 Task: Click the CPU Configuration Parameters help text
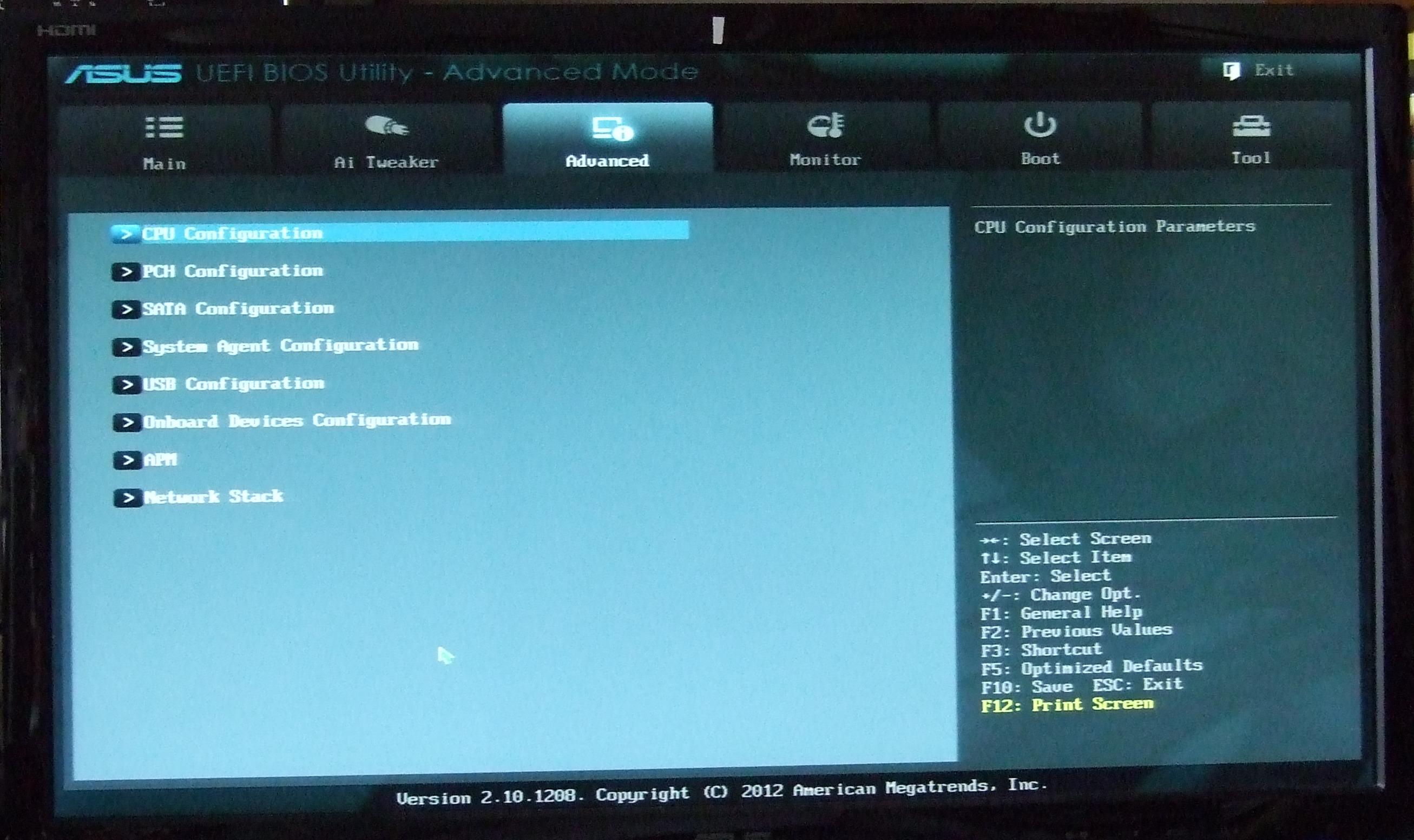1114,227
